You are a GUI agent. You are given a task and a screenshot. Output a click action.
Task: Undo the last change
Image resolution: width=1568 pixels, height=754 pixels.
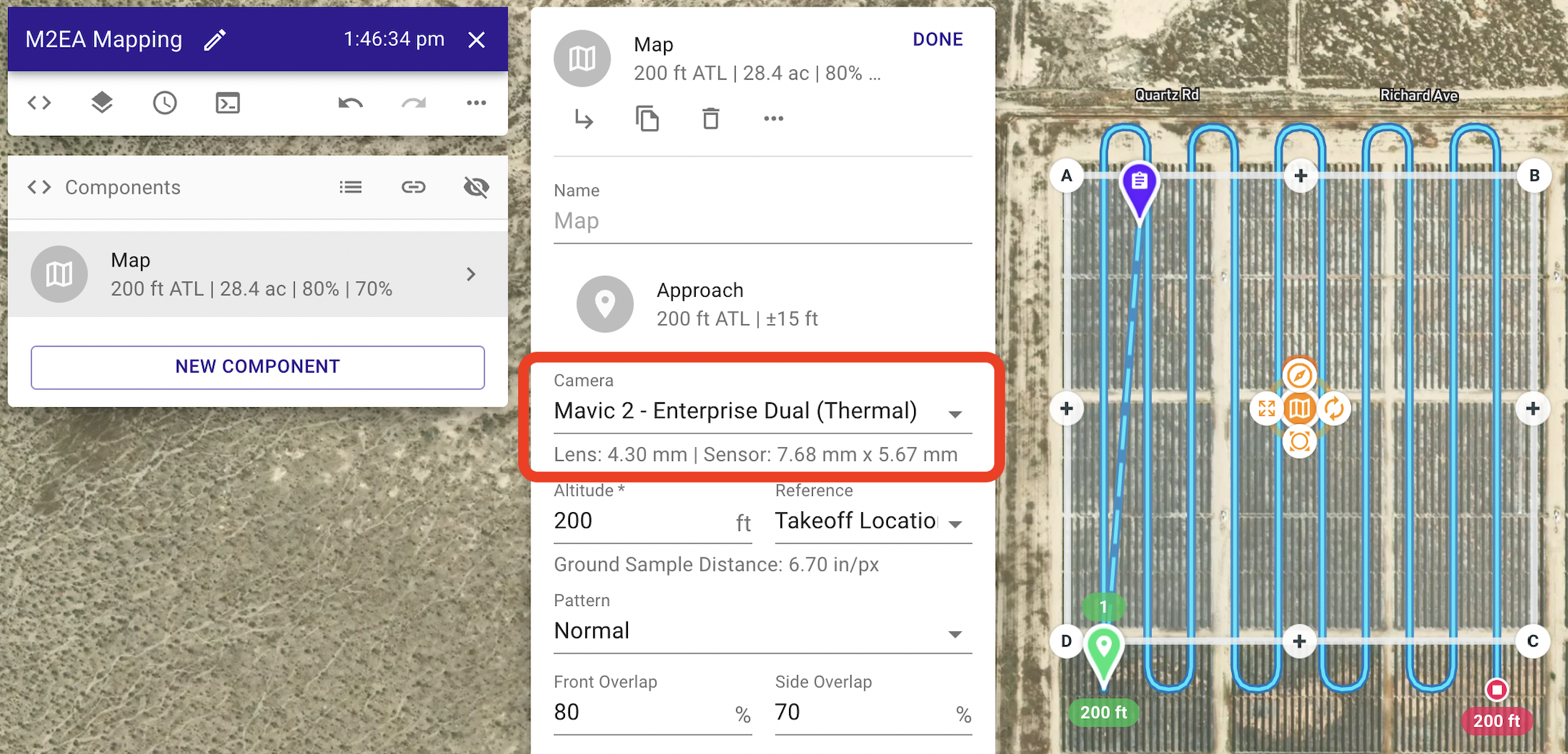(x=350, y=103)
